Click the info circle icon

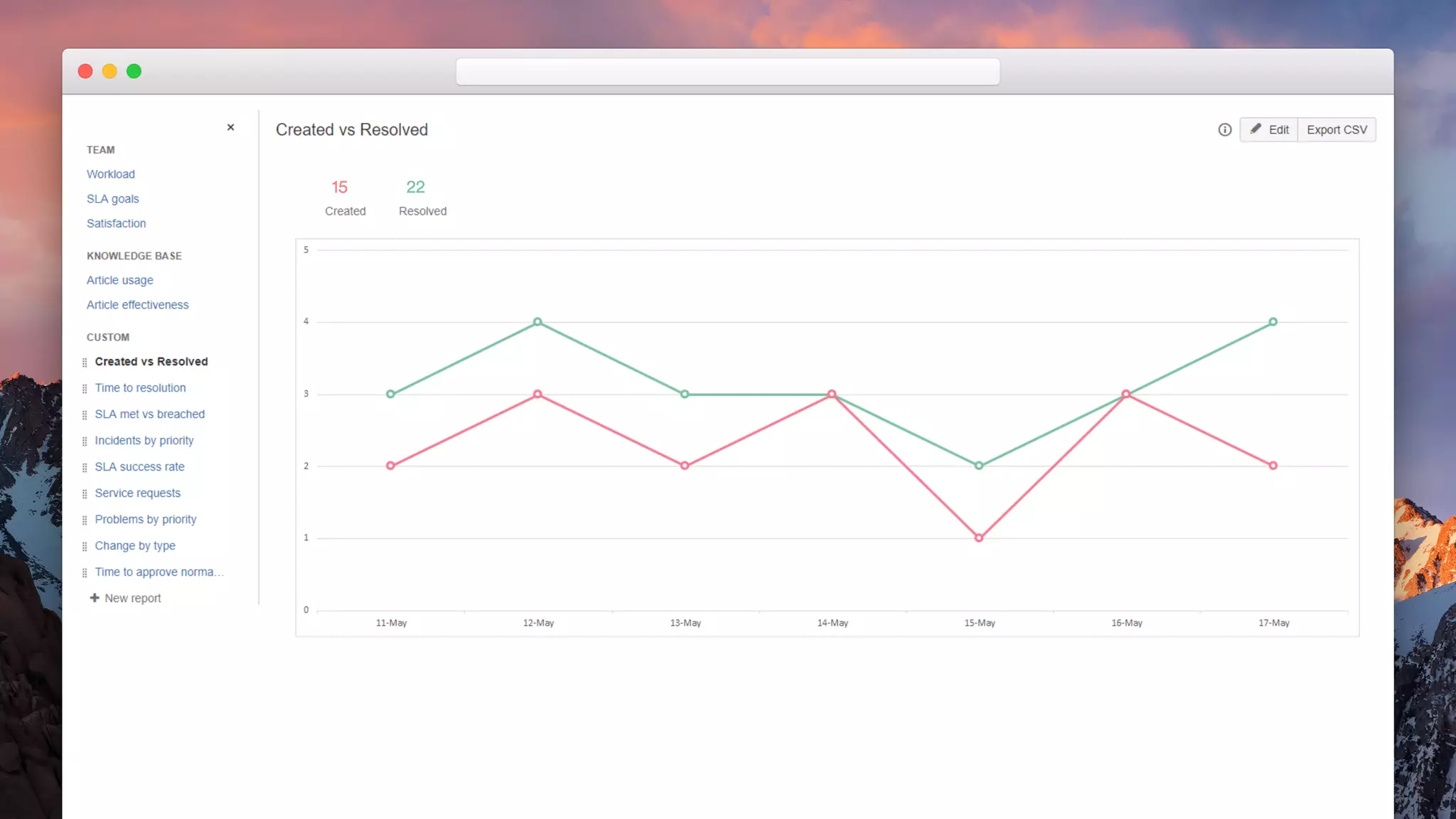point(1224,129)
